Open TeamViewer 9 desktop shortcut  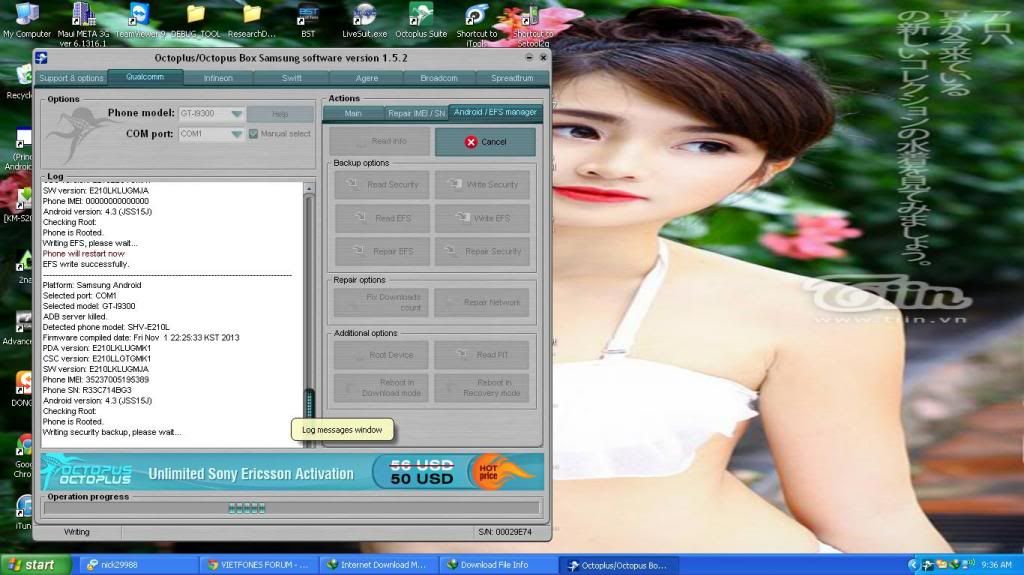[x=140, y=20]
